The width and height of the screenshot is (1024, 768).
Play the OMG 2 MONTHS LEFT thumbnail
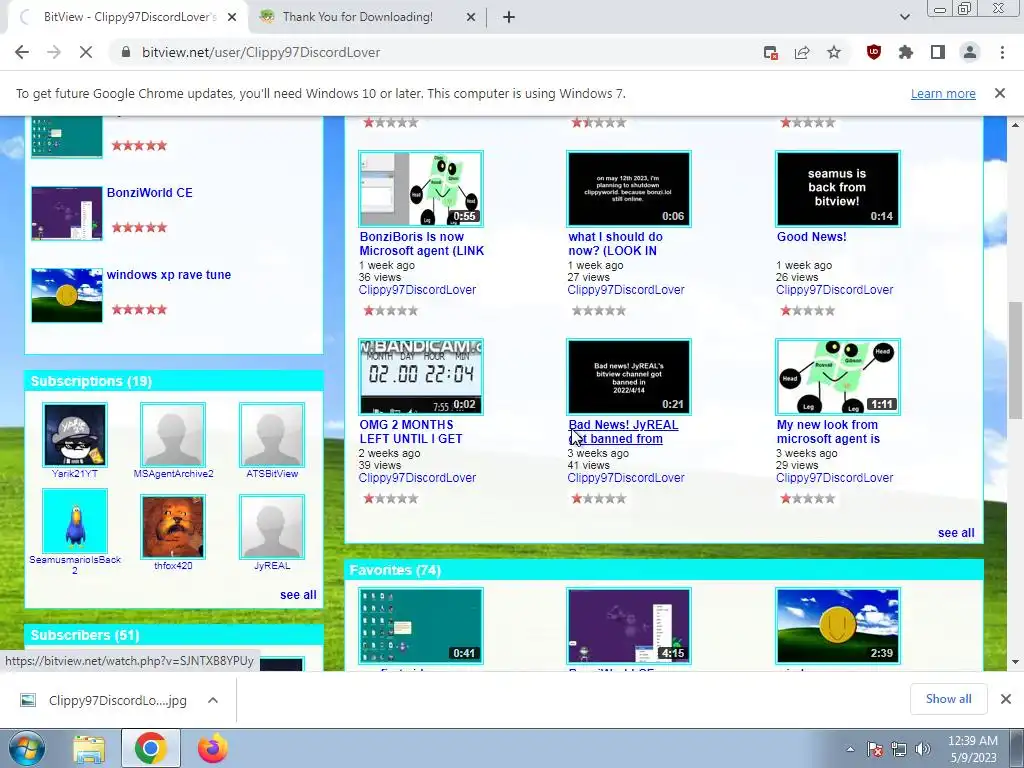tap(421, 377)
